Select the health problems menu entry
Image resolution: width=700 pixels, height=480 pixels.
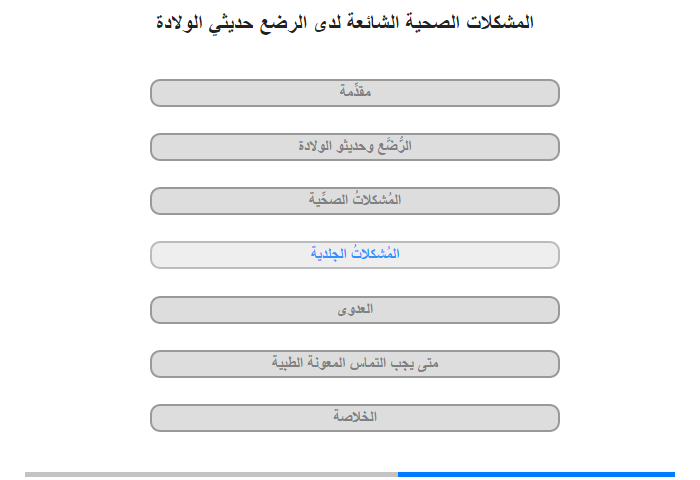coord(354,201)
